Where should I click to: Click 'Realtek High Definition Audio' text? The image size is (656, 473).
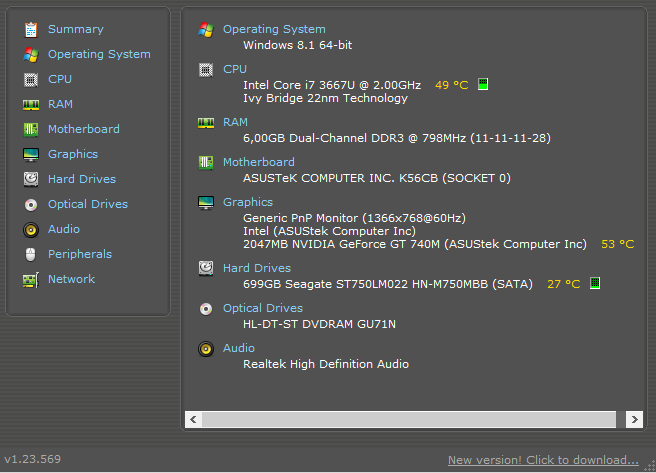click(326, 364)
